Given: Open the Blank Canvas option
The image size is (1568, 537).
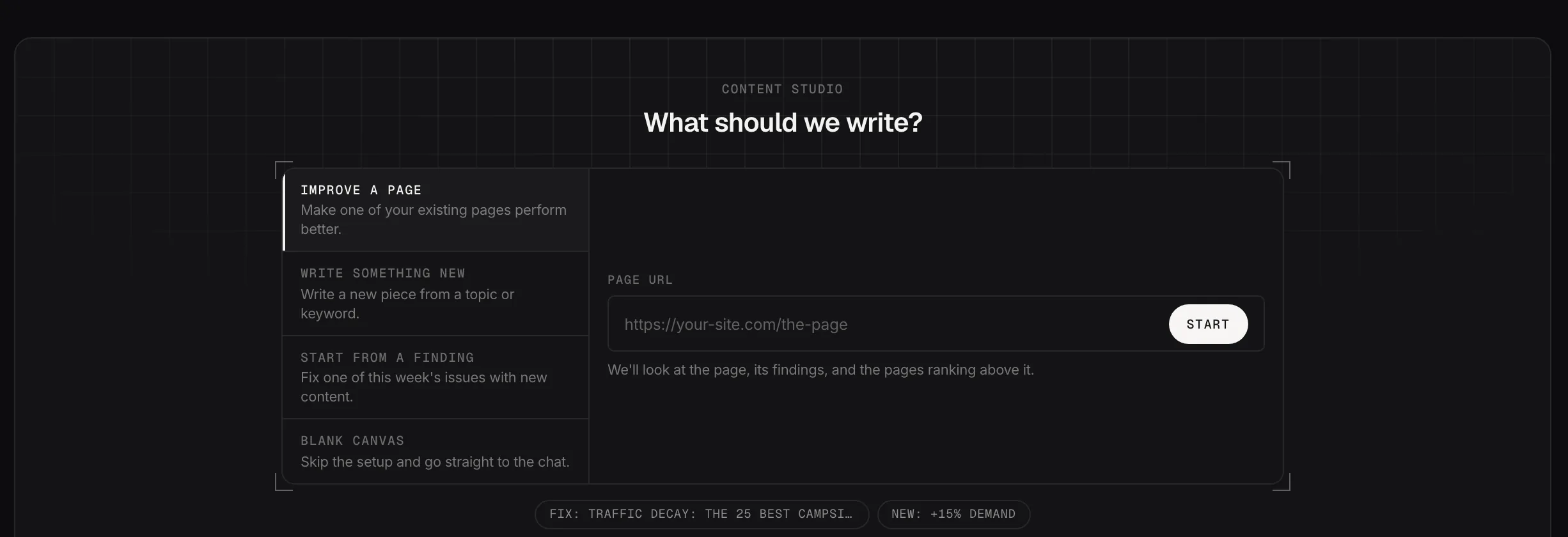Looking at the screenshot, I should coord(435,451).
